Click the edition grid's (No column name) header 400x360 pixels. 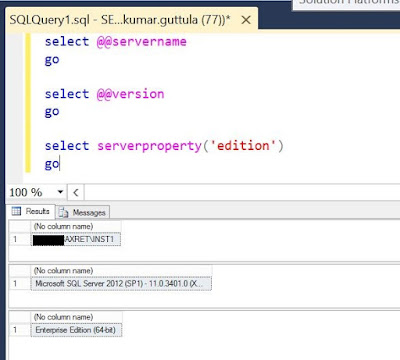pyautogui.click(x=77, y=317)
